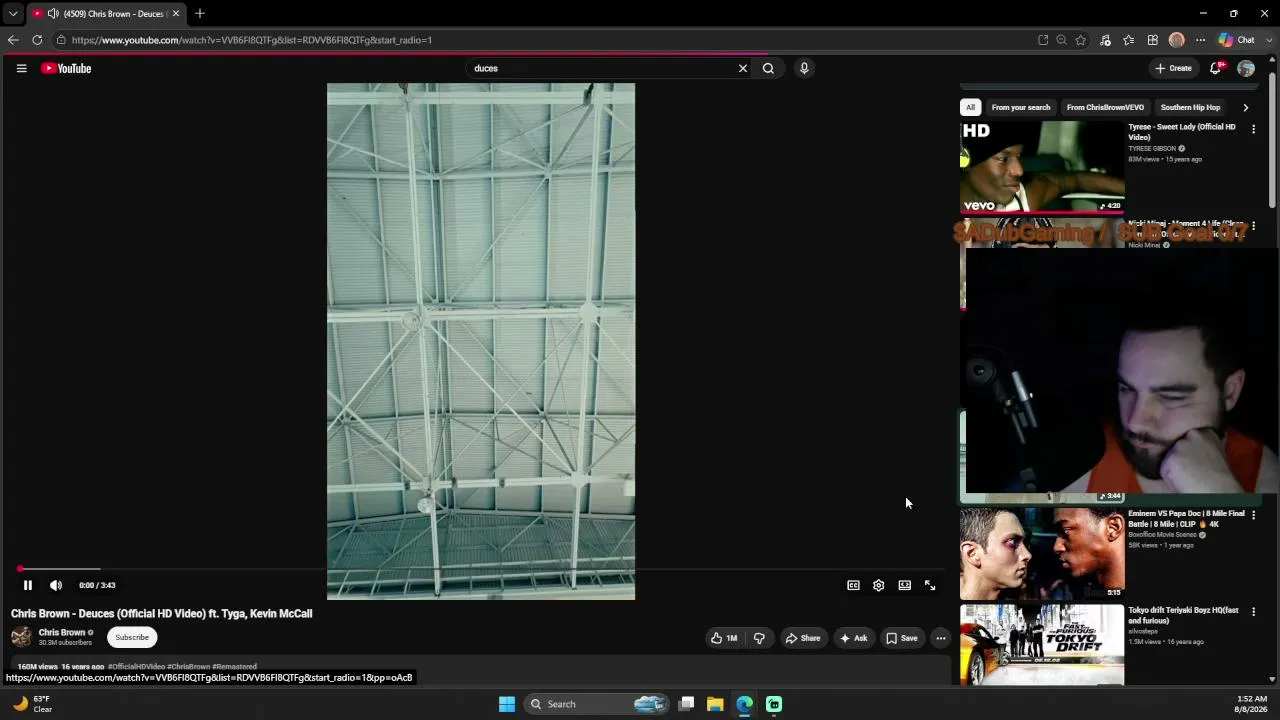Open the Tyrese Sweet Lady thumbnail
1280x720 pixels.
coord(1042,167)
